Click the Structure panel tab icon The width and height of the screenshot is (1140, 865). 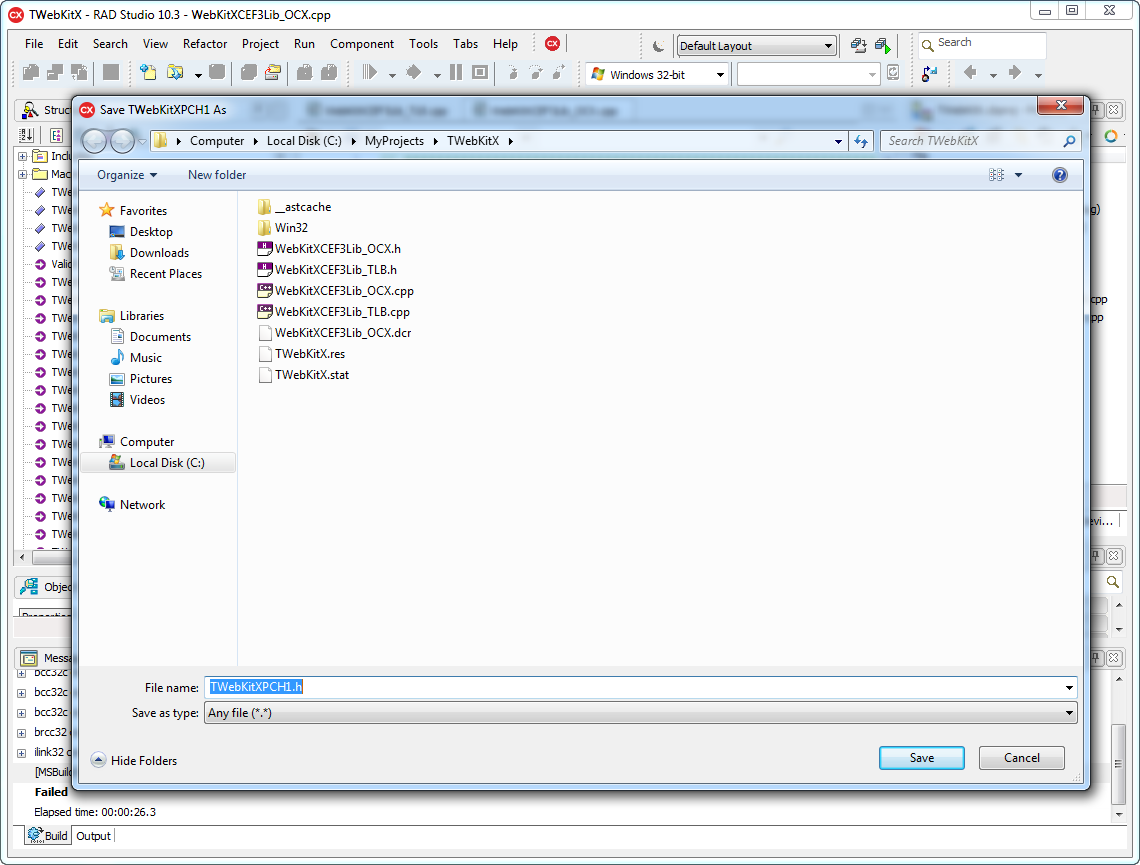pyautogui.click(x=31, y=110)
